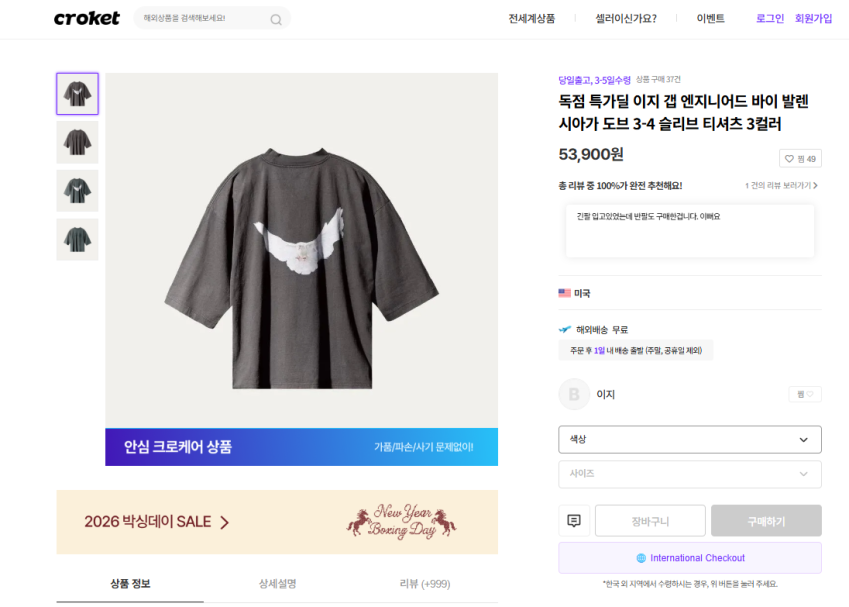Select the second product thumbnail
The height and width of the screenshot is (607, 849).
point(77,143)
